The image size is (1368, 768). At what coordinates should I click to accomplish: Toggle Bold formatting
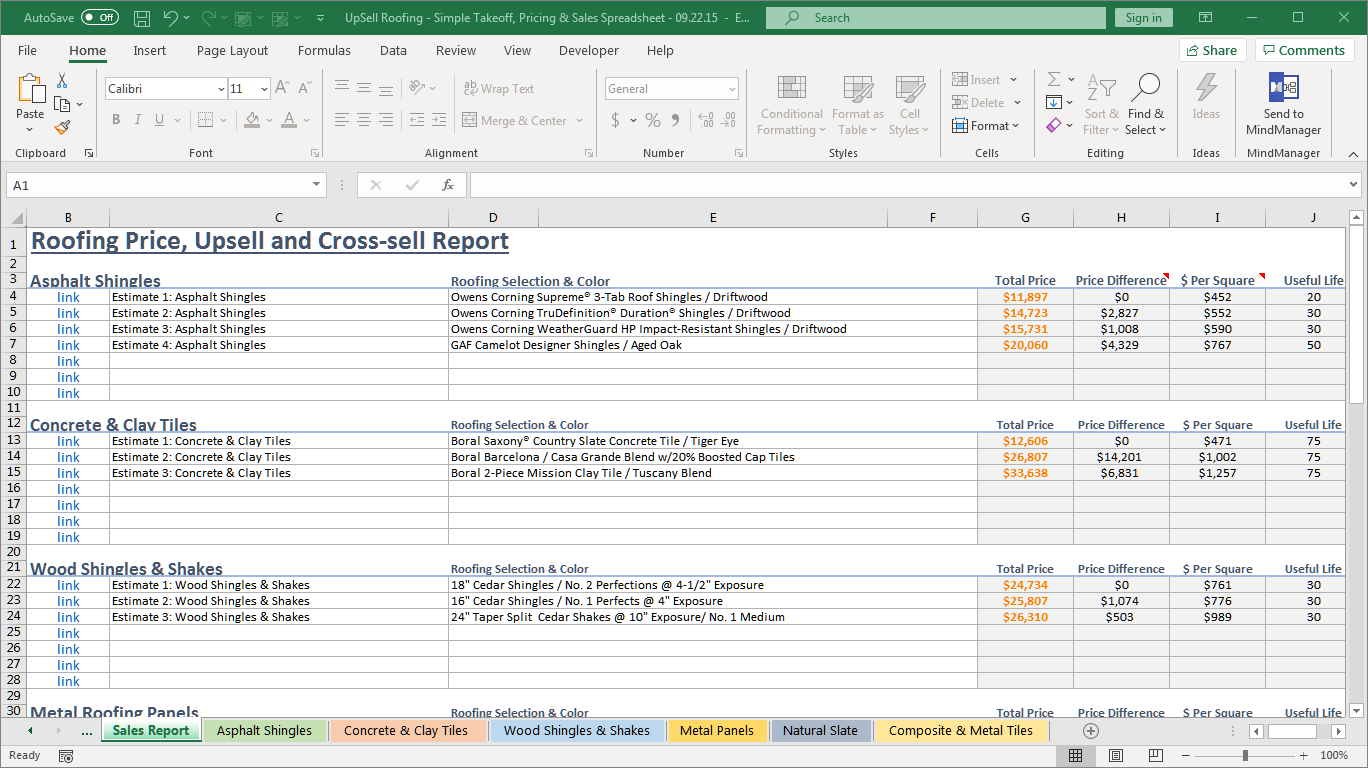pyautogui.click(x=116, y=120)
